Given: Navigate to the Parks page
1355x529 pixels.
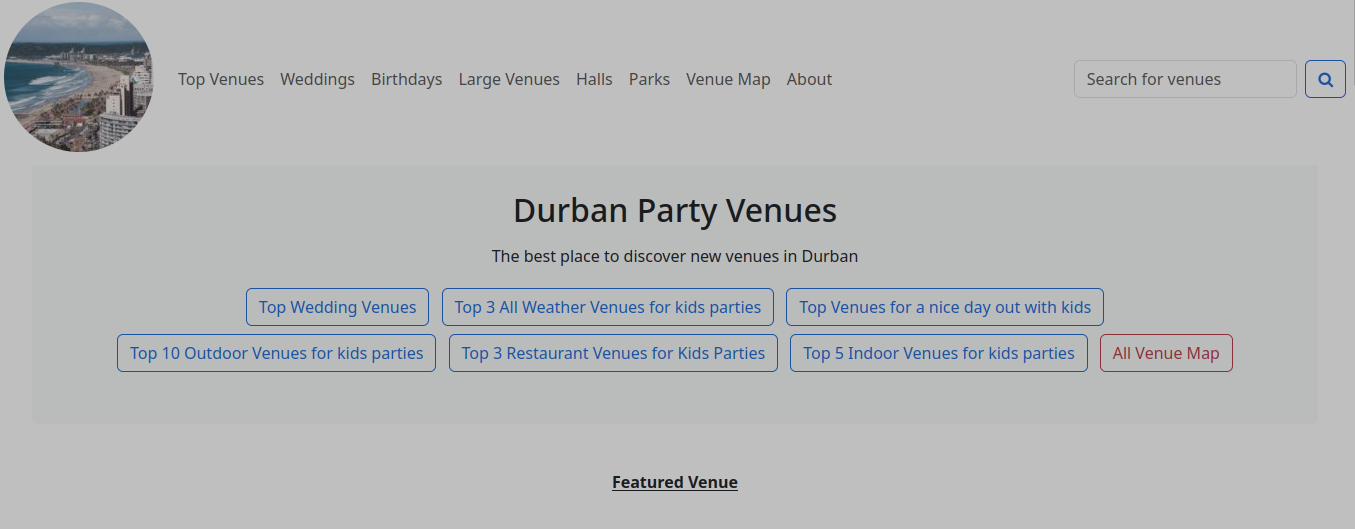Looking at the screenshot, I should point(649,79).
